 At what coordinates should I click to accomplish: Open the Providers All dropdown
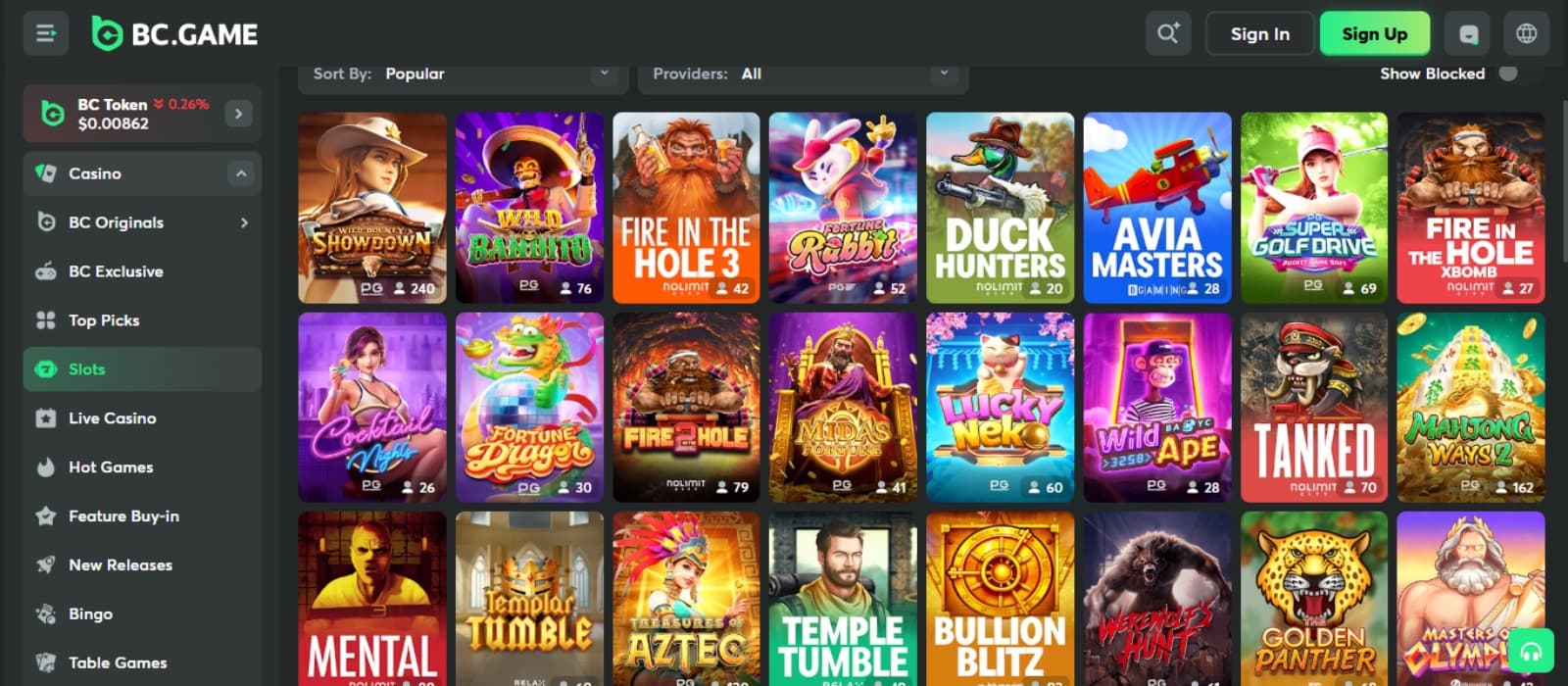(803, 74)
